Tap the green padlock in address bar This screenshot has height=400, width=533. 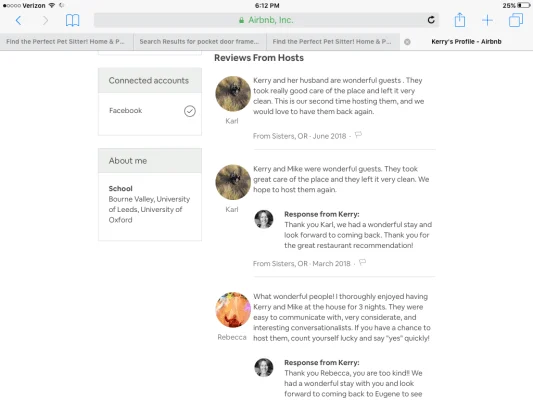[x=241, y=20]
